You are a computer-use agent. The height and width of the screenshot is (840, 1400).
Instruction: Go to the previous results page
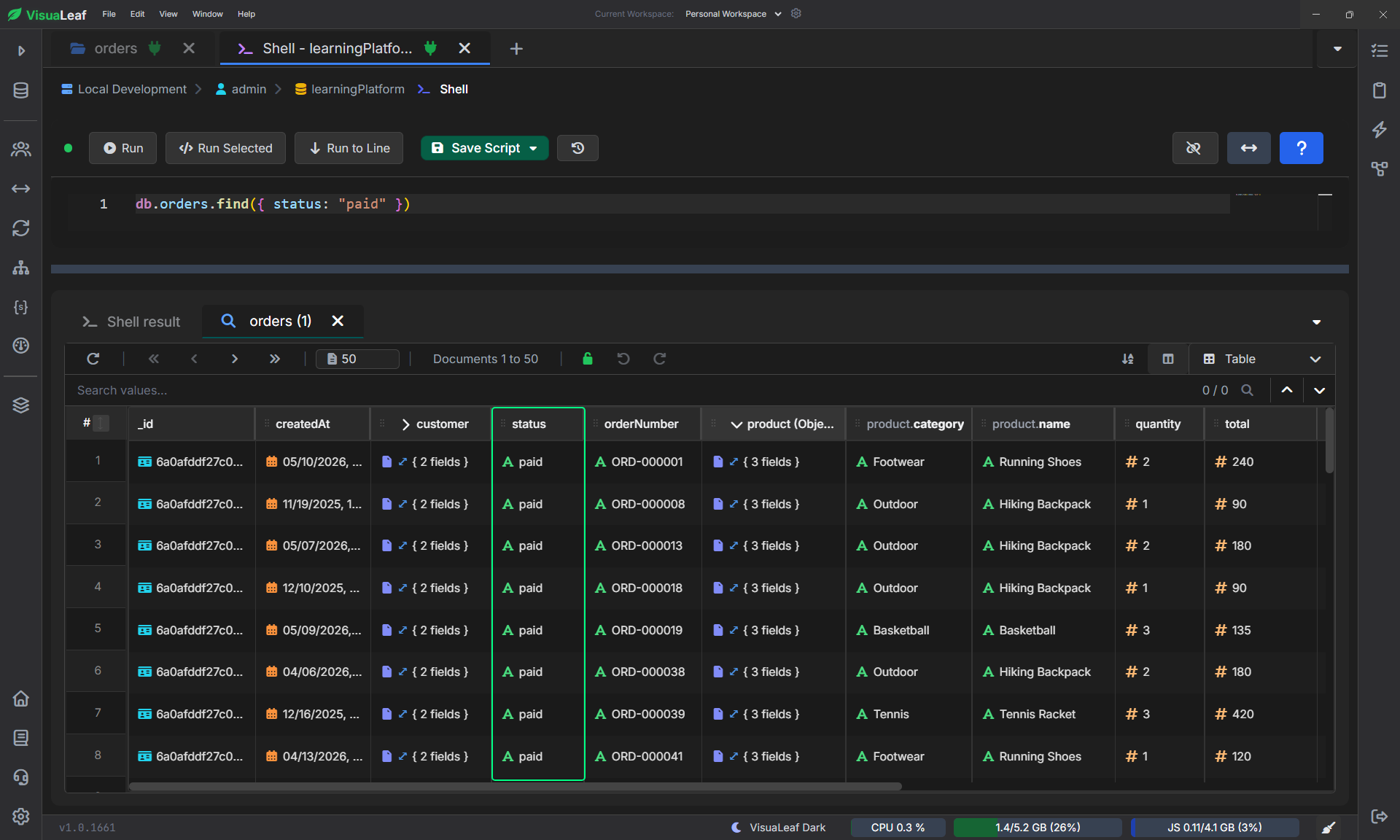(x=194, y=359)
